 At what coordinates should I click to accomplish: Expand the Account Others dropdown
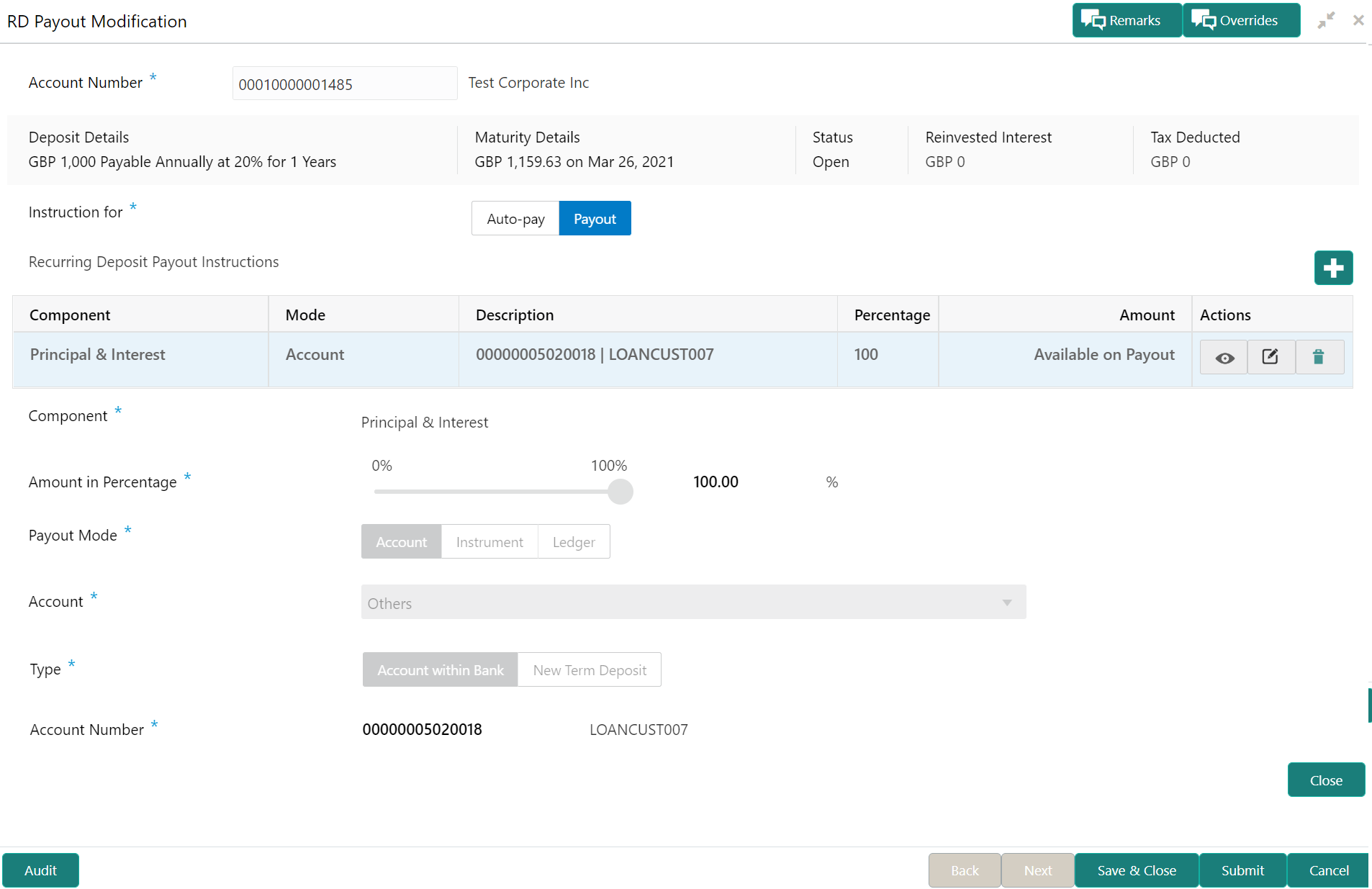tap(693, 602)
